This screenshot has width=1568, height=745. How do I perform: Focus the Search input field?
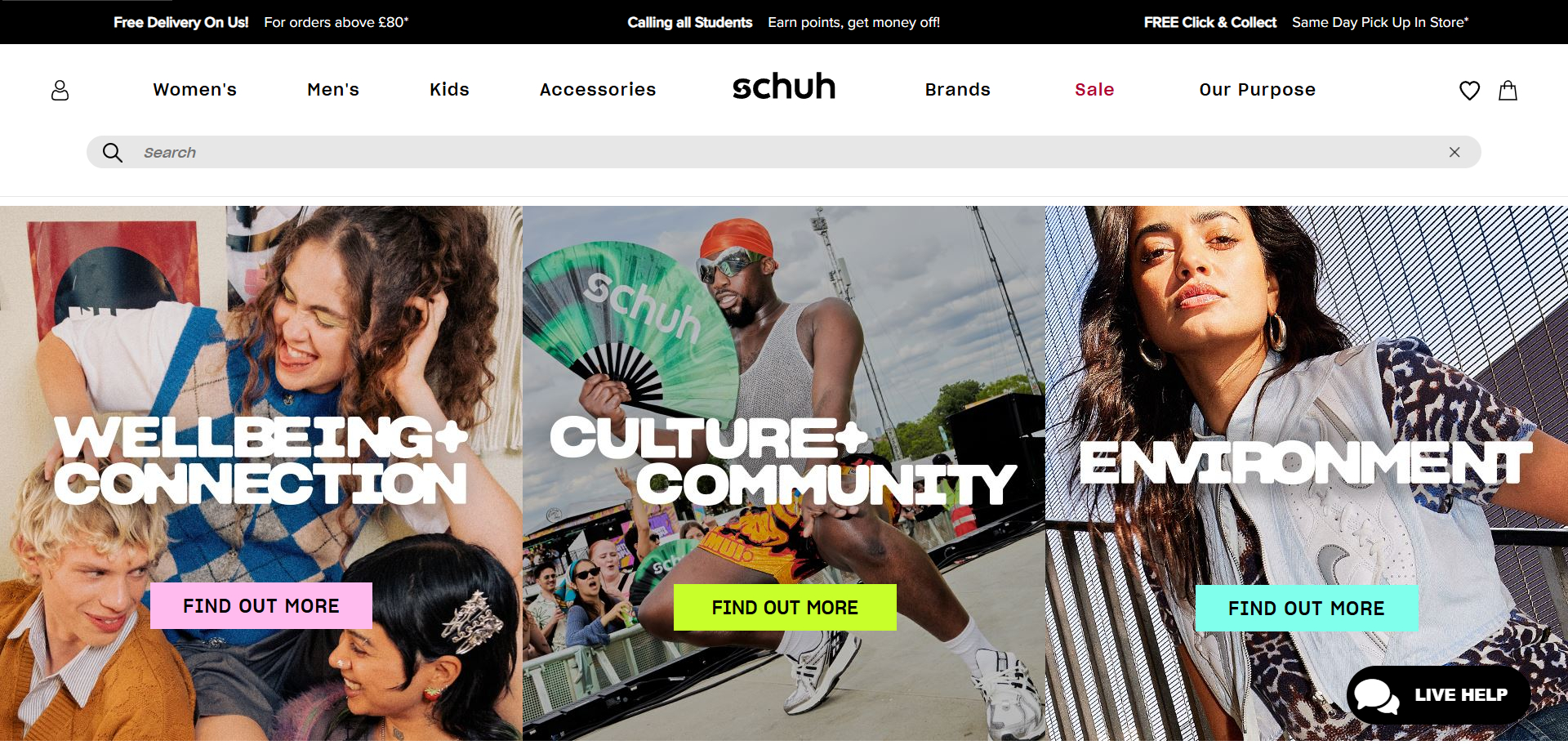point(784,152)
